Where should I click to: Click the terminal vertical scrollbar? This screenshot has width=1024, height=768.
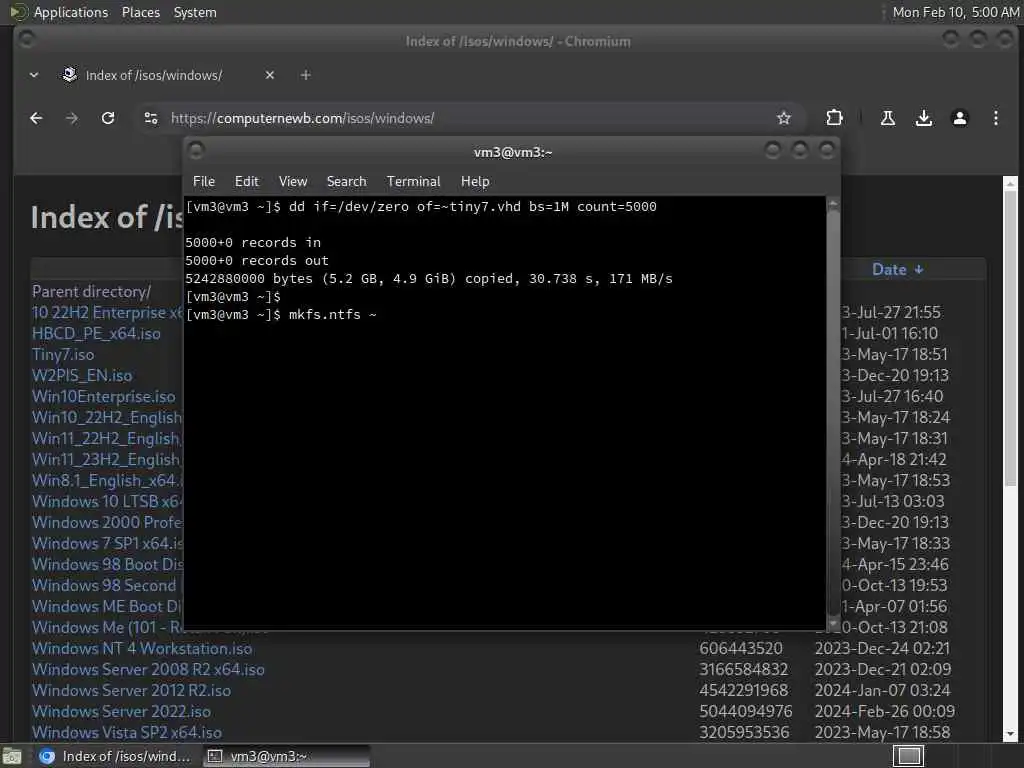[833, 411]
